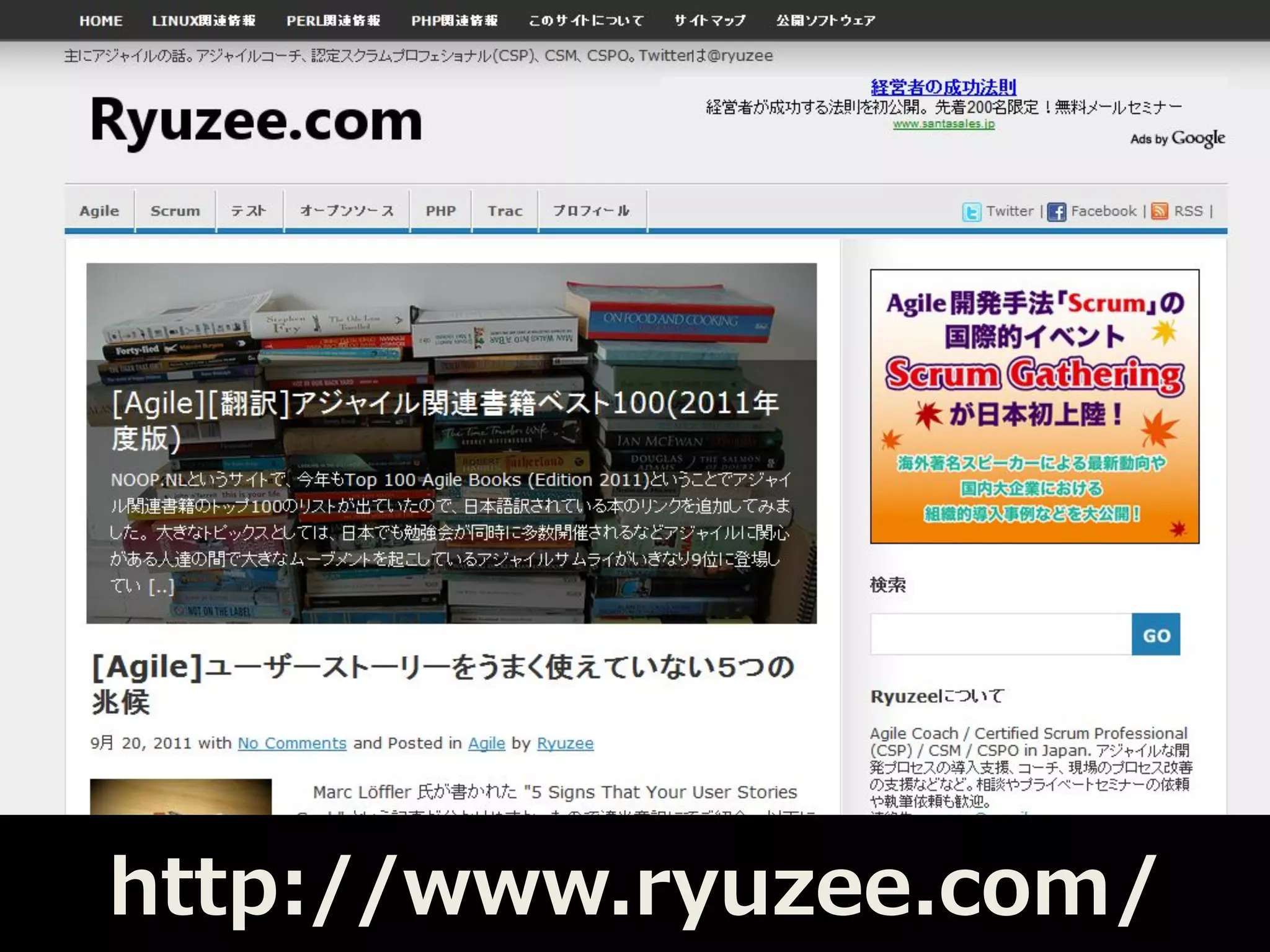1270x952 pixels.
Task: Click the 経営者の成功法則 ad link
Action: (x=943, y=87)
